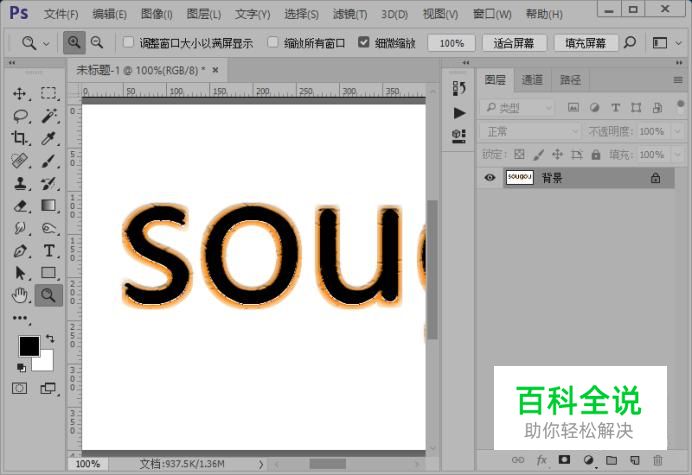The height and width of the screenshot is (475, 692).
Task: Enable resize windows to fit checkbox
Action: click(x=128, y=42)
